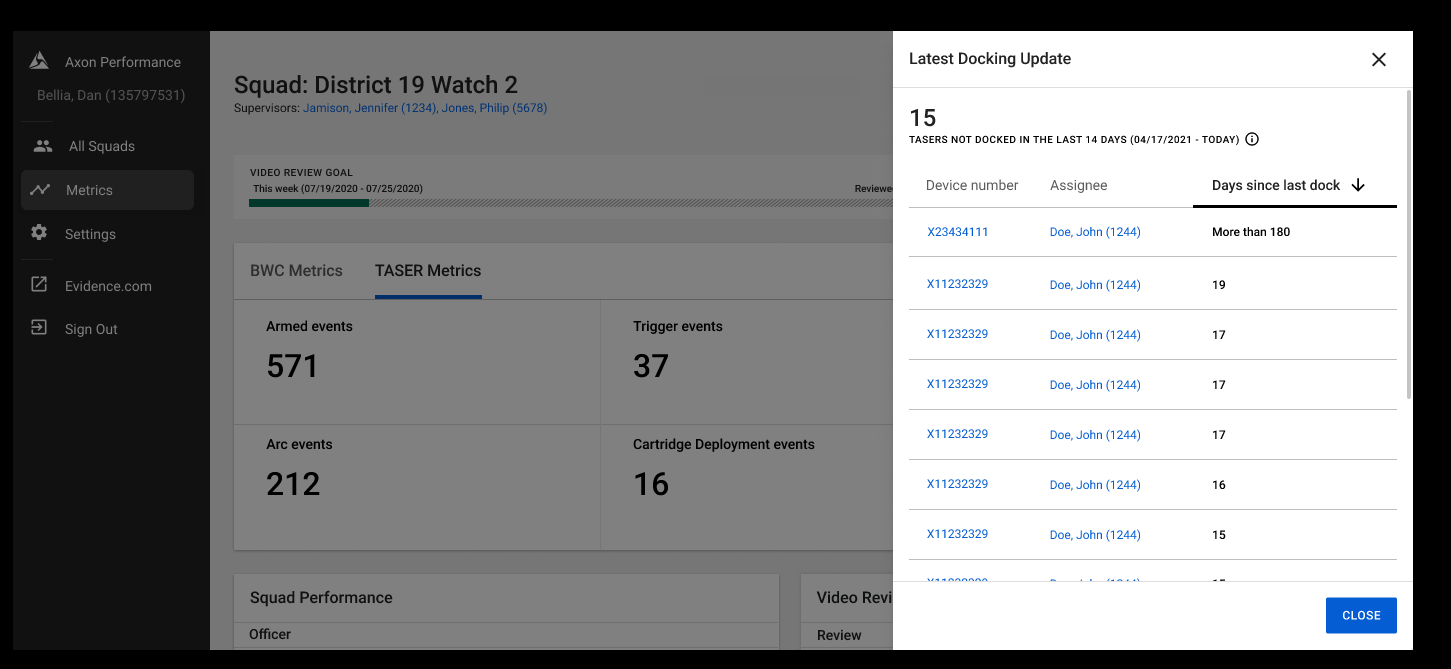Click the Sign Out icon
The image size is (1451, 669).
pos(38,328)
